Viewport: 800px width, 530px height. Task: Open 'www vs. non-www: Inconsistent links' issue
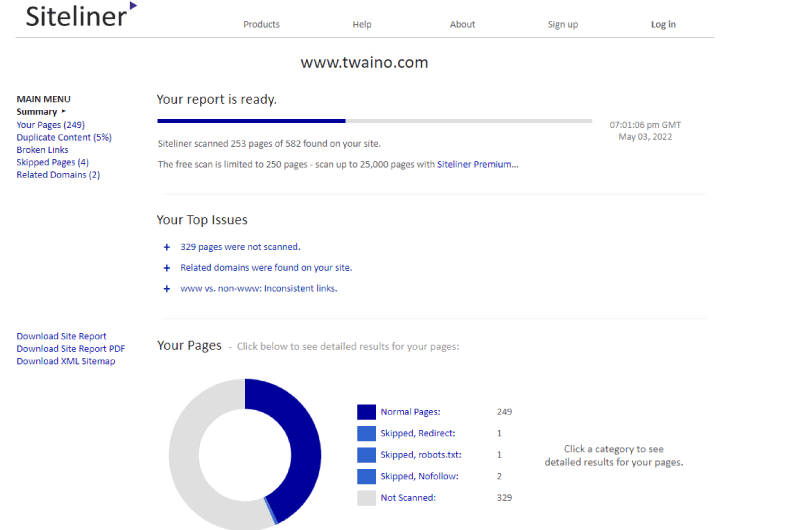pos(259,288)
